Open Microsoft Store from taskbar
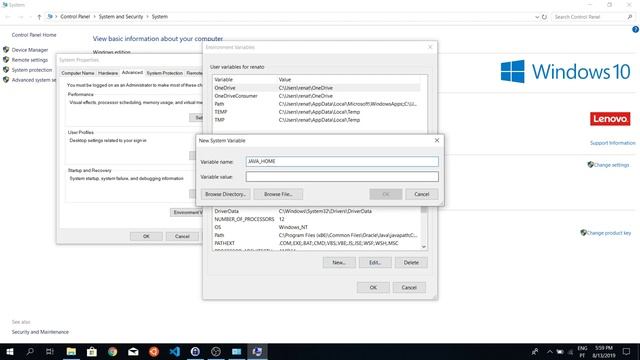Screen dimensions: 640x360 point(92,351)
